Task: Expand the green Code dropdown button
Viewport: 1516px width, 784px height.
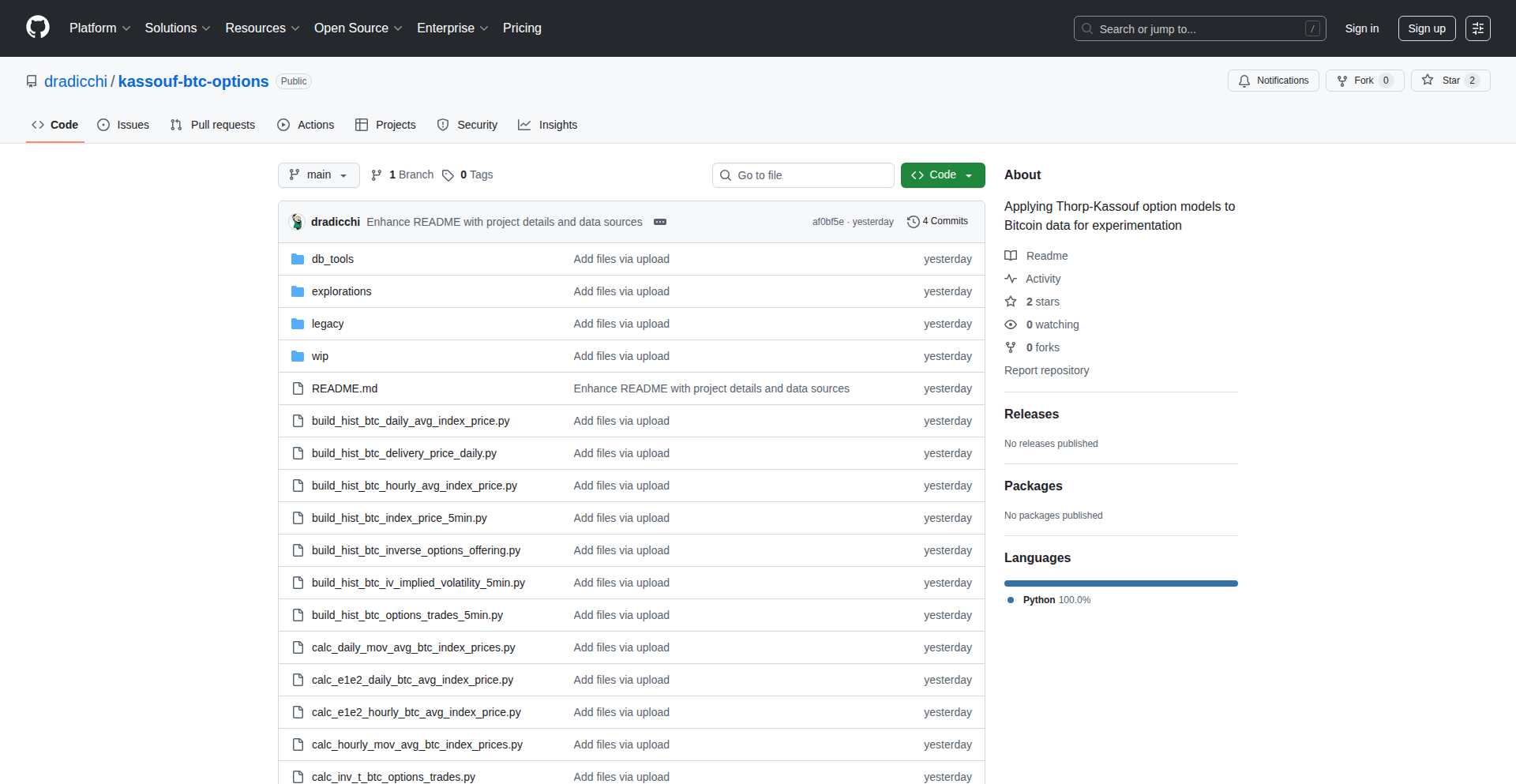Action: click(942, 175)
